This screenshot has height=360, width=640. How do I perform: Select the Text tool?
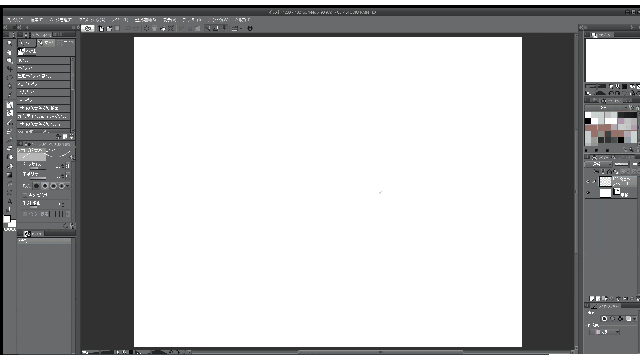[x=9, y=201]
